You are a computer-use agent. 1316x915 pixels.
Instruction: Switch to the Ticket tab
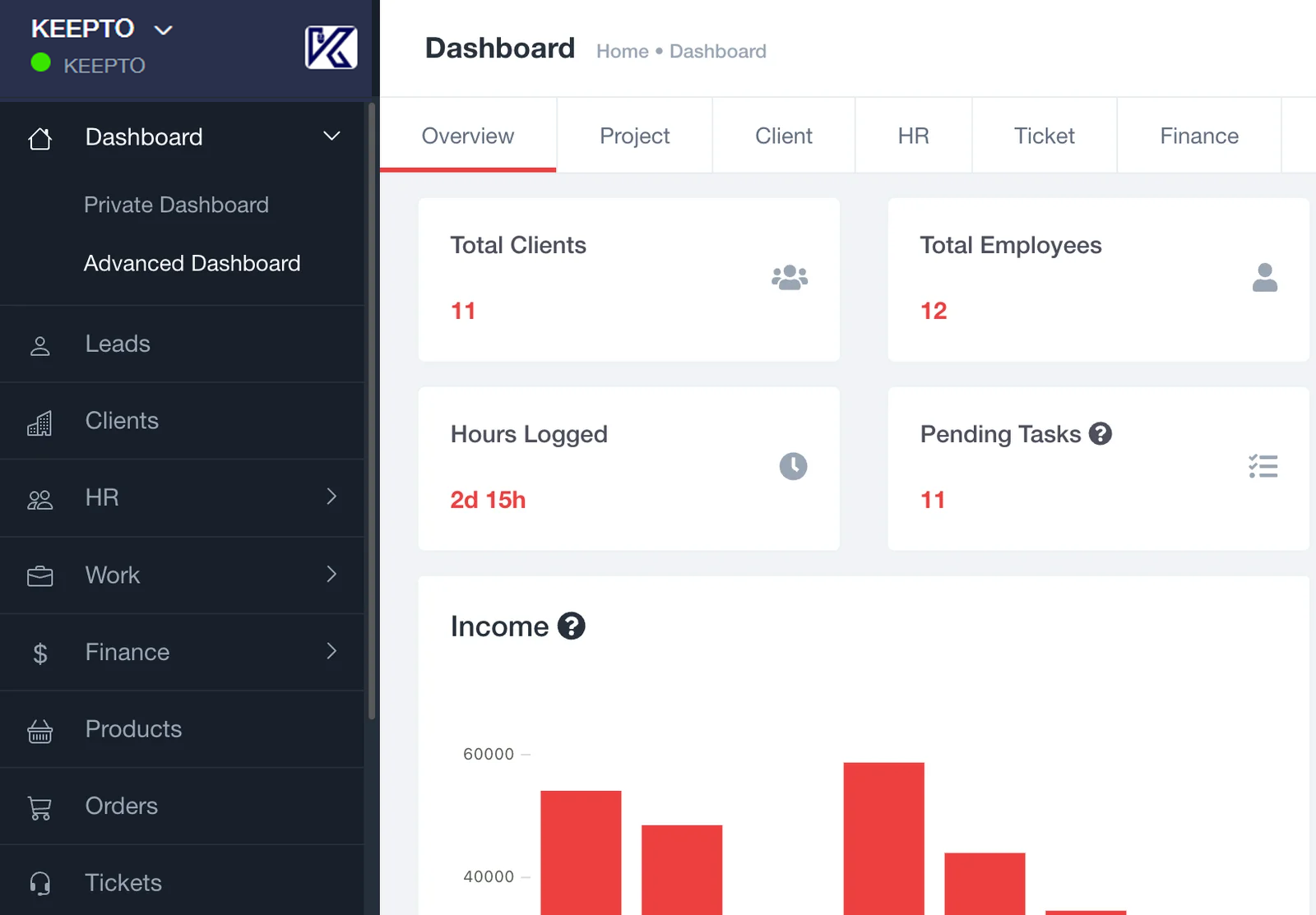1044,136
